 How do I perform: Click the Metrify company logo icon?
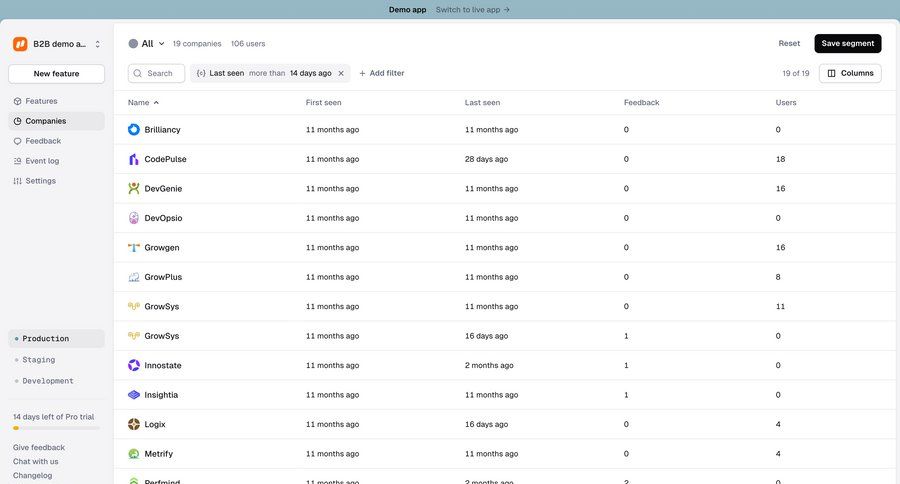[x=134, y=454]
